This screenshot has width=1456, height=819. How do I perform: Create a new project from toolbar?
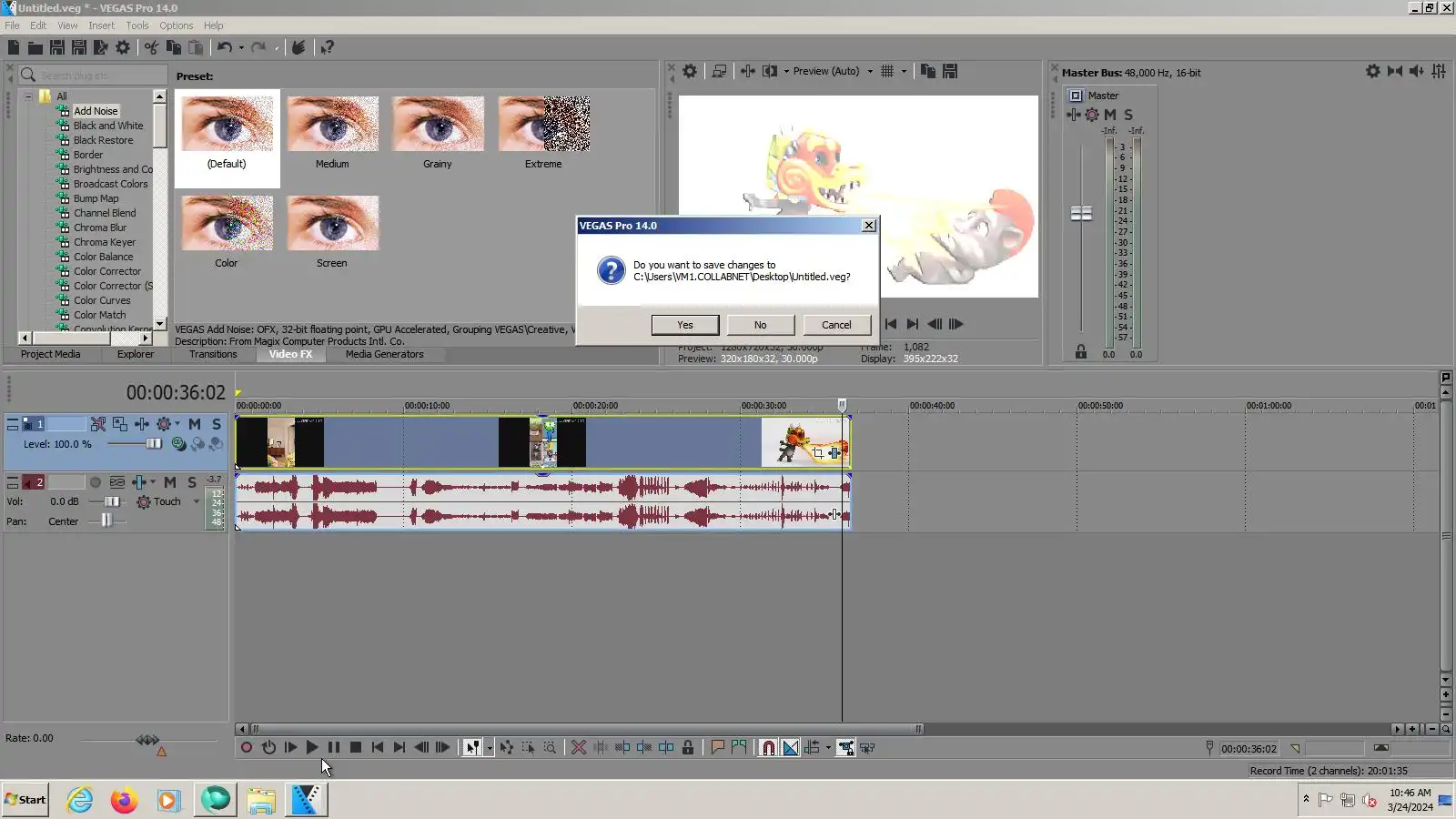(14, 47)
